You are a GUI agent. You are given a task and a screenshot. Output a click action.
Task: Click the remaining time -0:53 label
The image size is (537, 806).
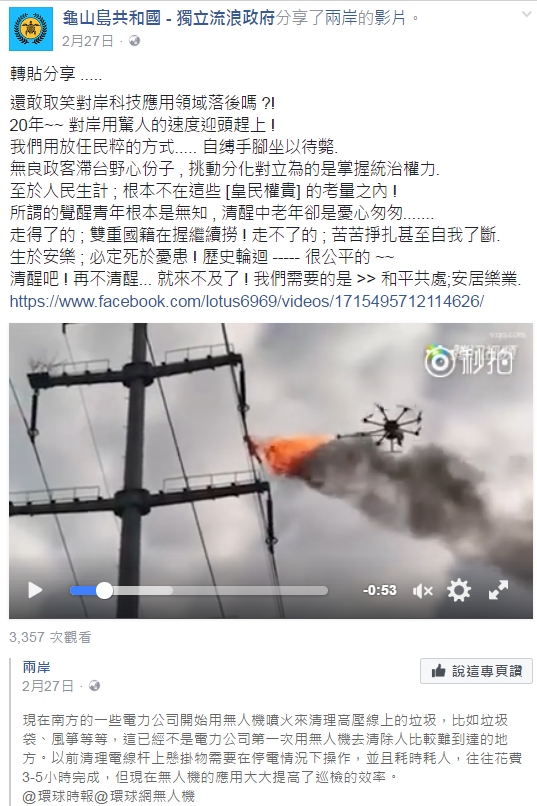click(x=379, y=591)
